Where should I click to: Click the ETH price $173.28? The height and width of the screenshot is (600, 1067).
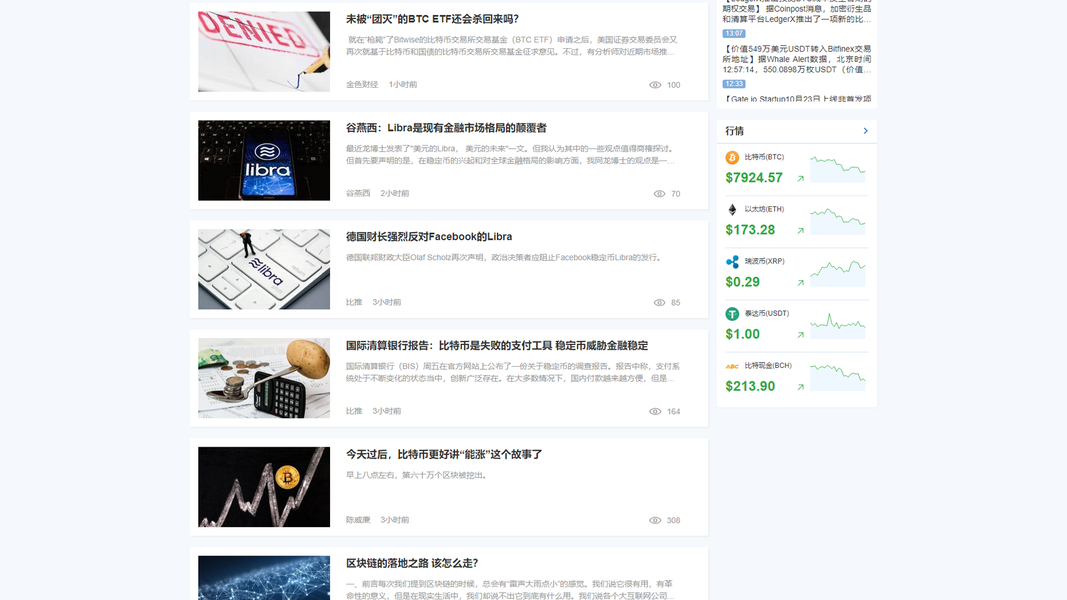(x=751, y=231)
